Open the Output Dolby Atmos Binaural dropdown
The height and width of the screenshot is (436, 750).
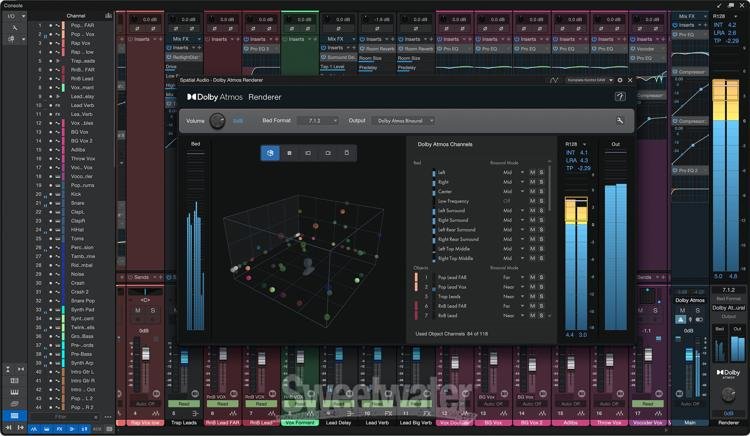(404, 121)
